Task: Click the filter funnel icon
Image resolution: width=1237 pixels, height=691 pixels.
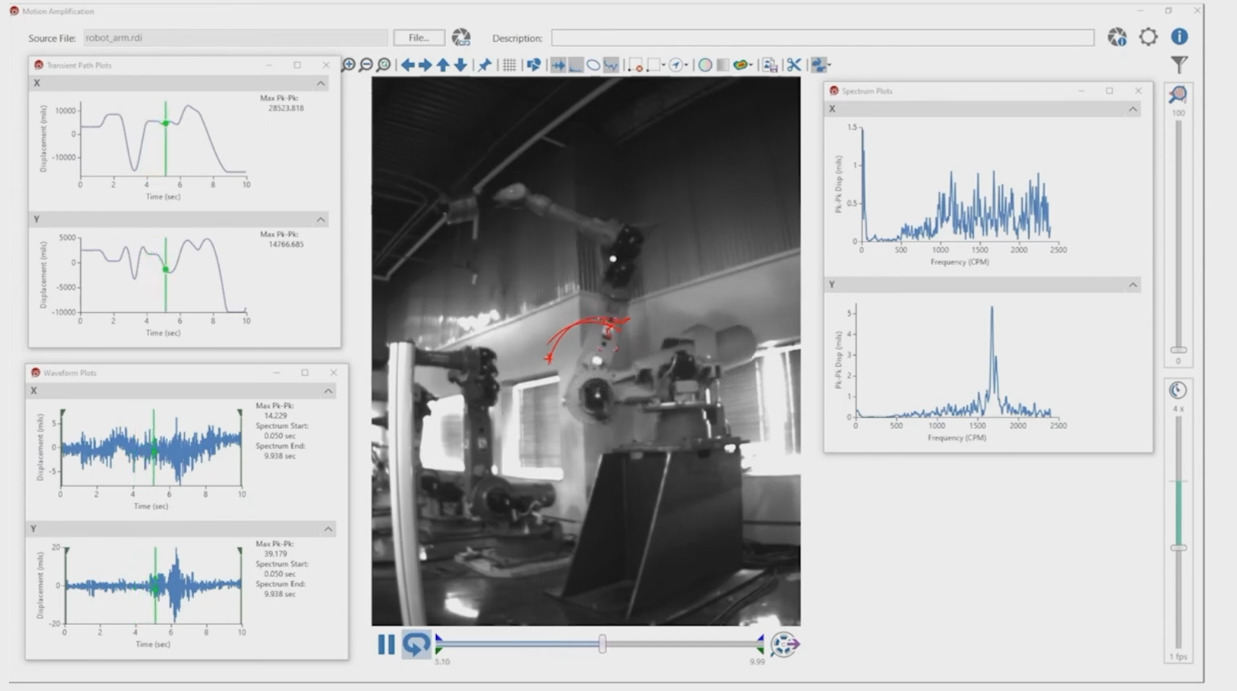Action: tap(1179, 65)
